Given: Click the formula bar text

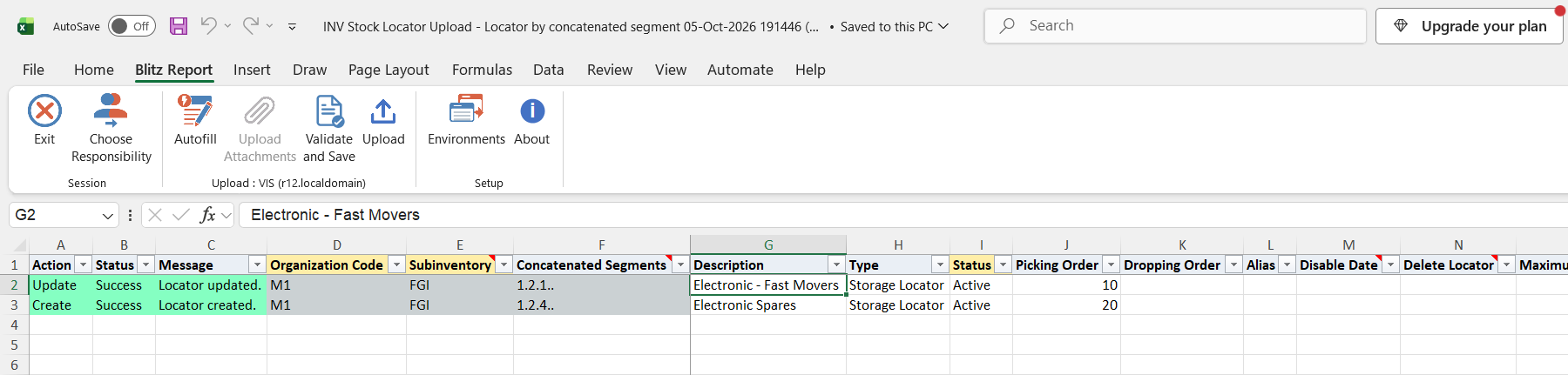Looking at the screenshot, I should pyautogui.click(x=335, y=215).
